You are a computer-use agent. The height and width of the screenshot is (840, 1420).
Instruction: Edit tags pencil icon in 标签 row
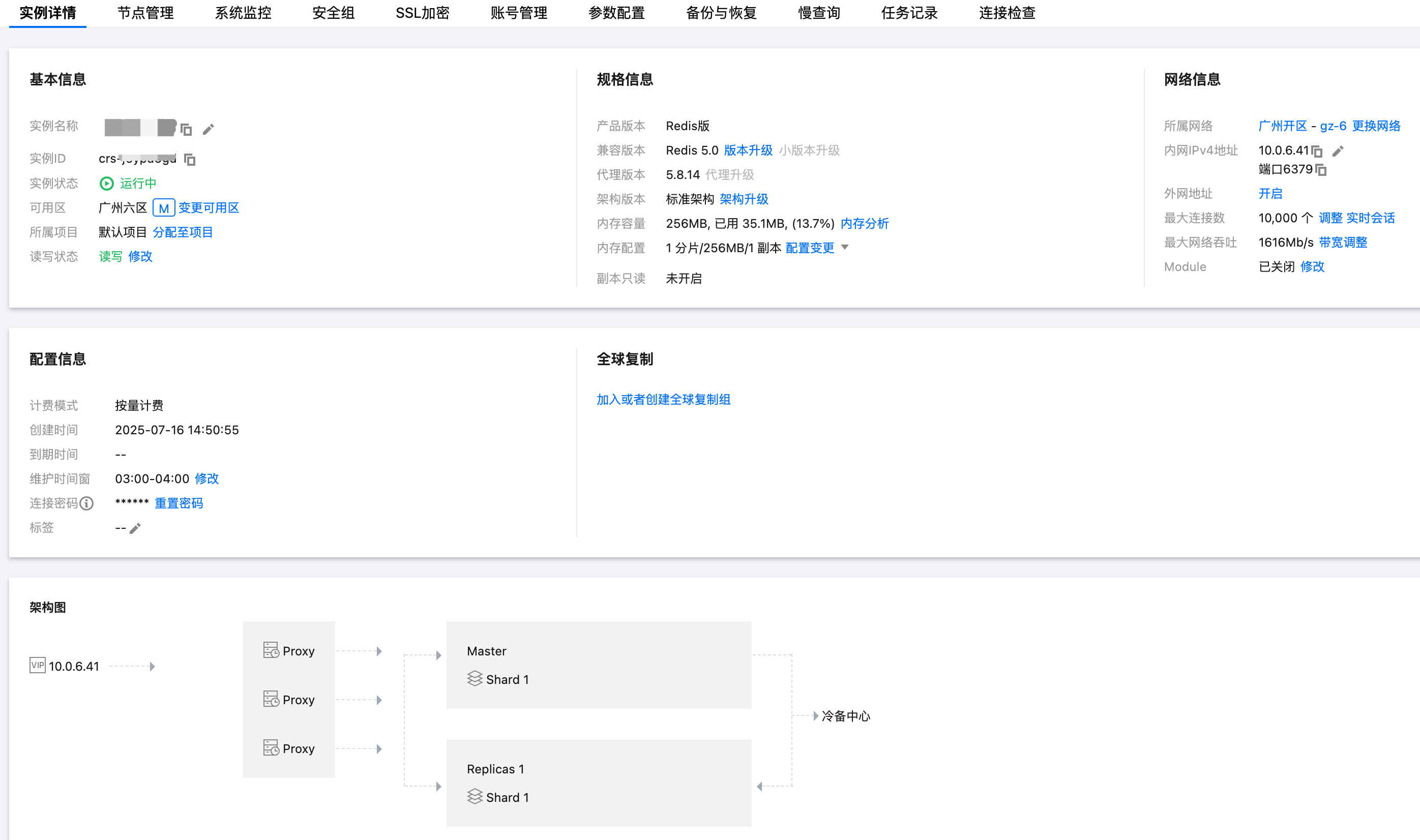click(135, 528)
